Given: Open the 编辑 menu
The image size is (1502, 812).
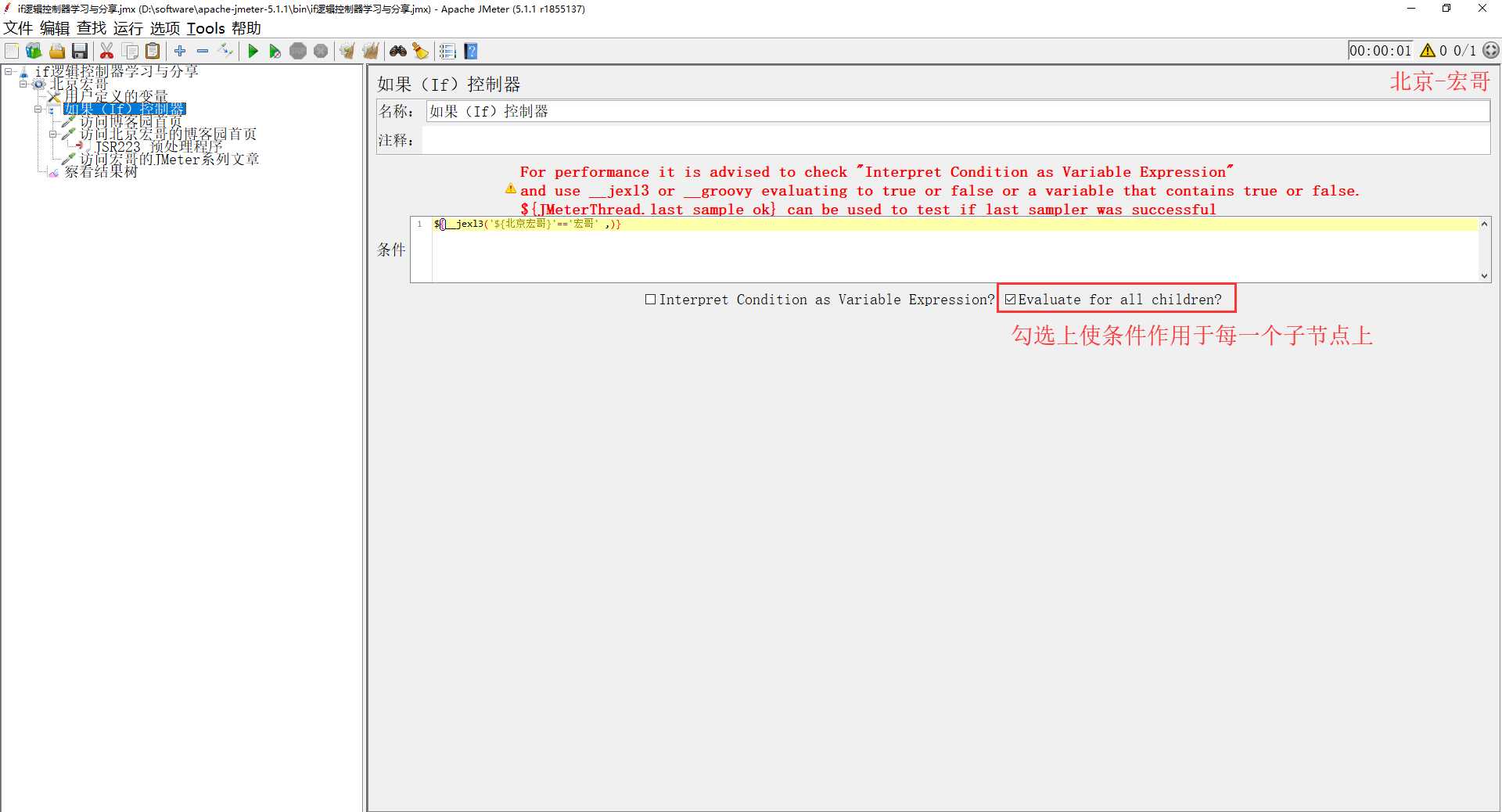Looking at the screenshot, I should 55,28.
